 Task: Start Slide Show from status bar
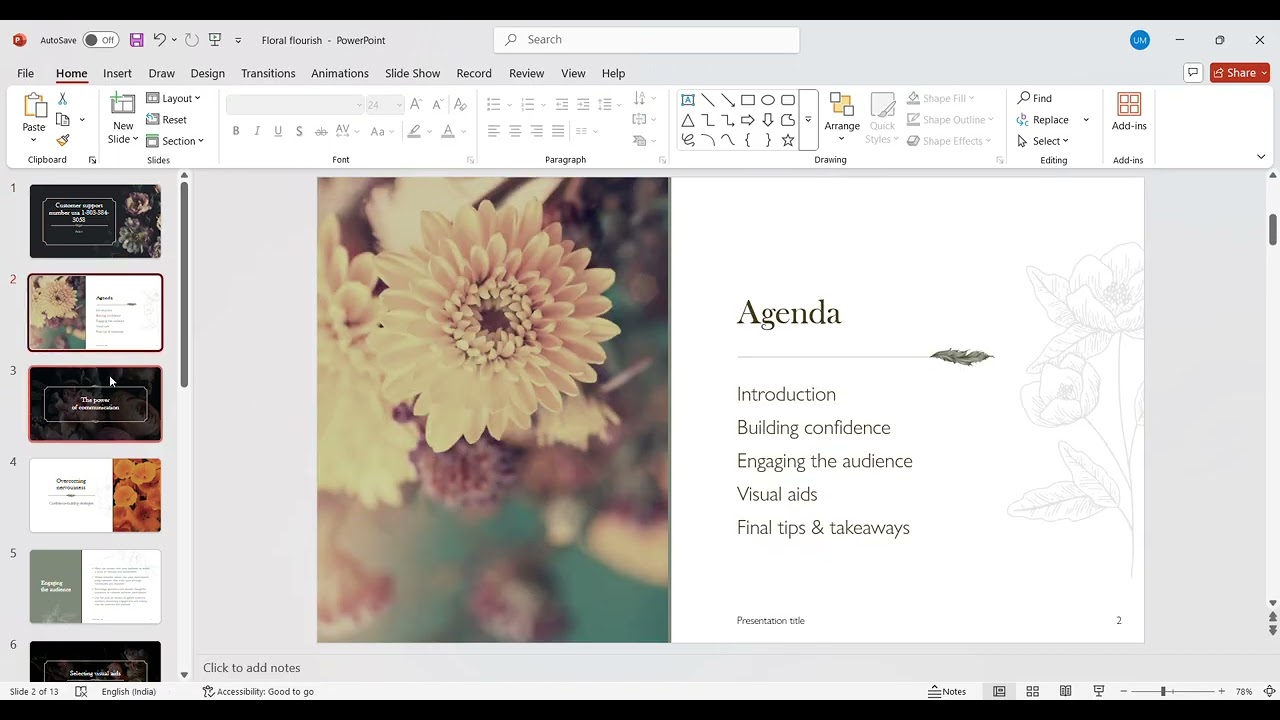(x=1099, y=691)
